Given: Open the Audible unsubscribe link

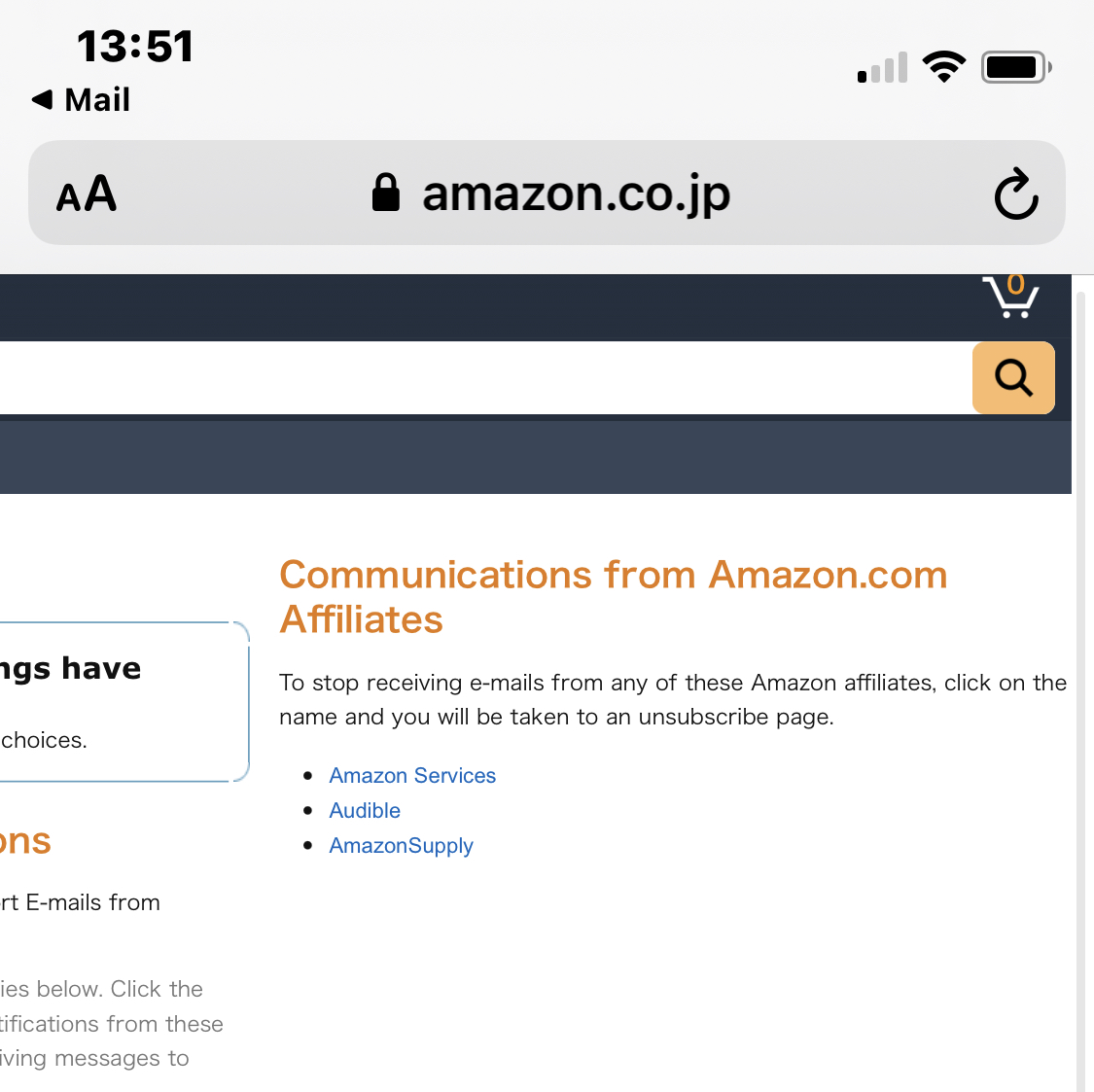Looking at the screenshot, I should (x=365, y=811).
